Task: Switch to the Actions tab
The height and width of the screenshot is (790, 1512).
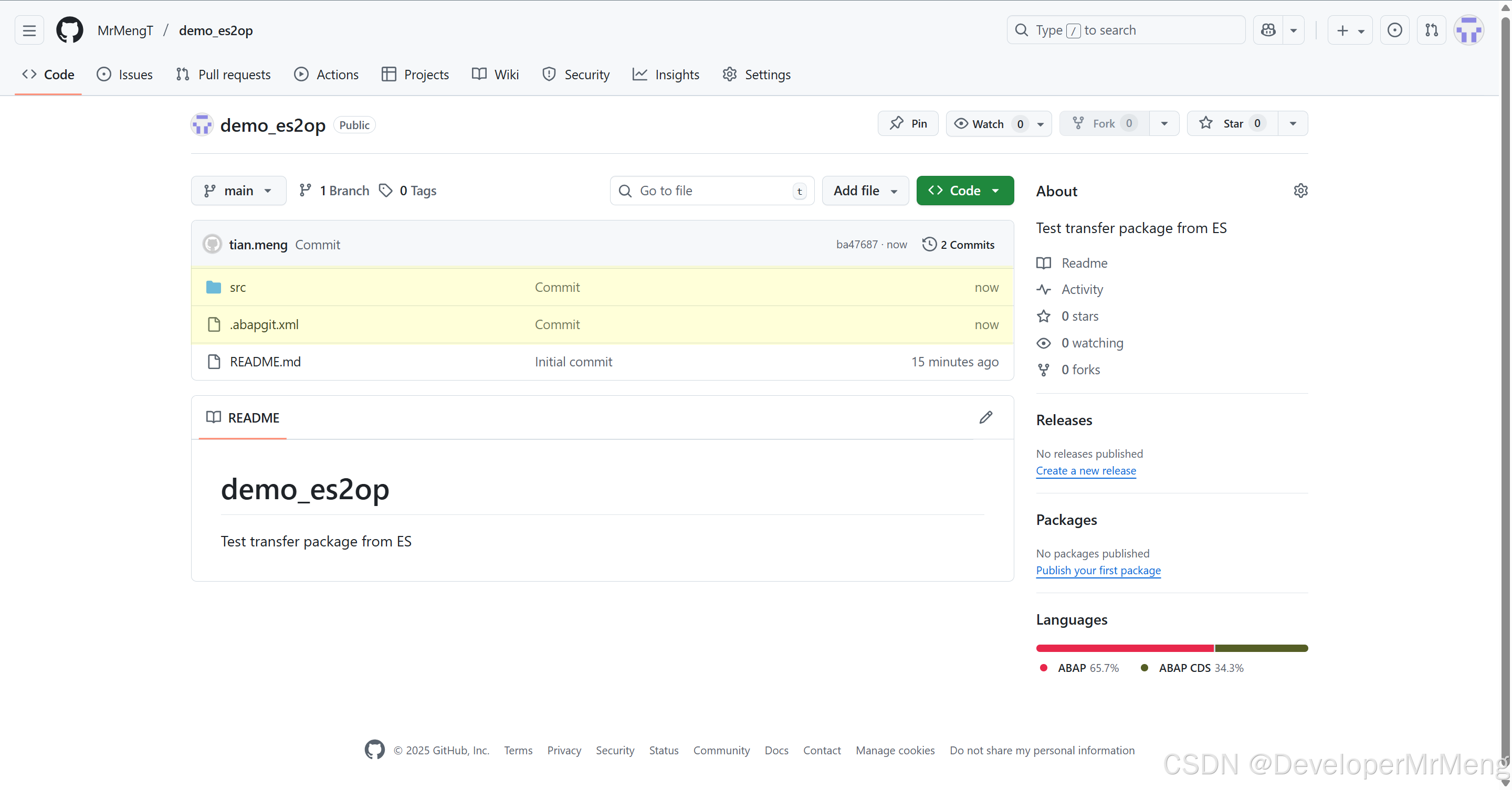Action: [x=327, y=75]
